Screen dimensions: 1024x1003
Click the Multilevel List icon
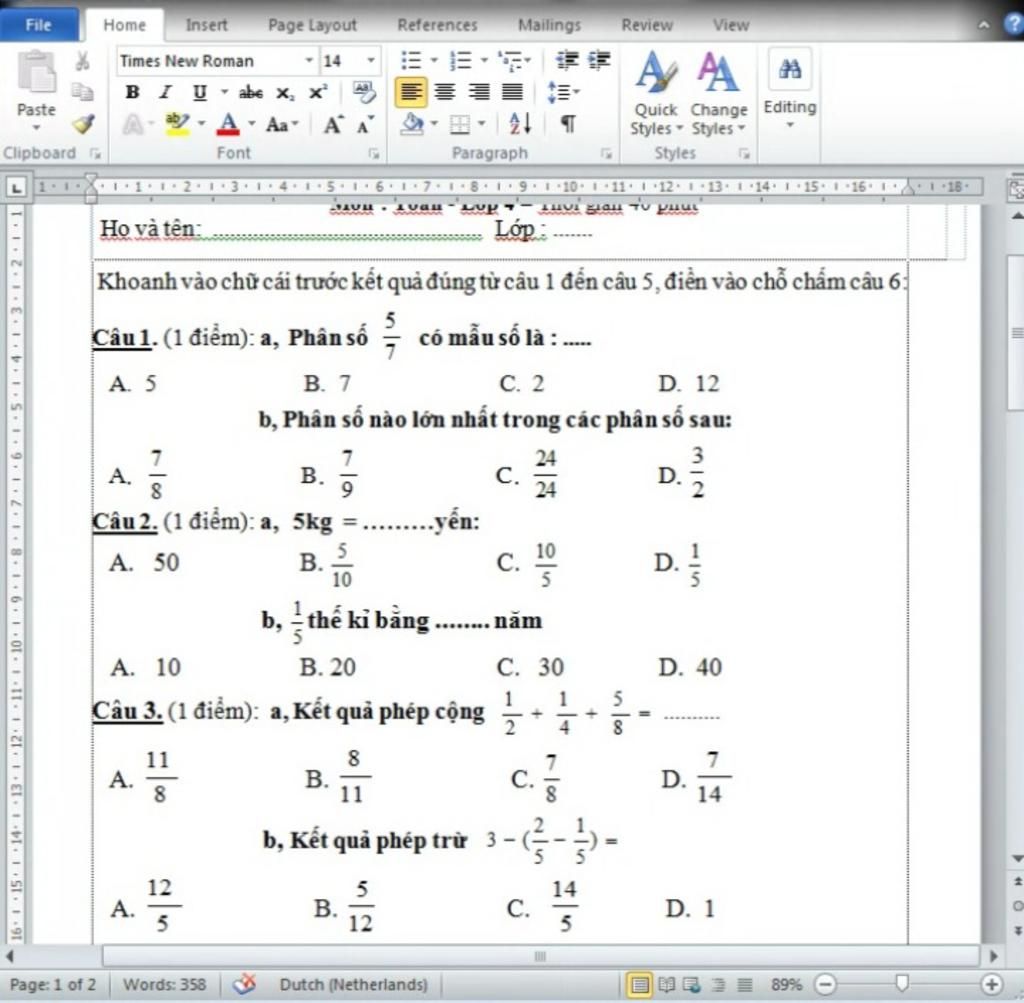(509, 61)
